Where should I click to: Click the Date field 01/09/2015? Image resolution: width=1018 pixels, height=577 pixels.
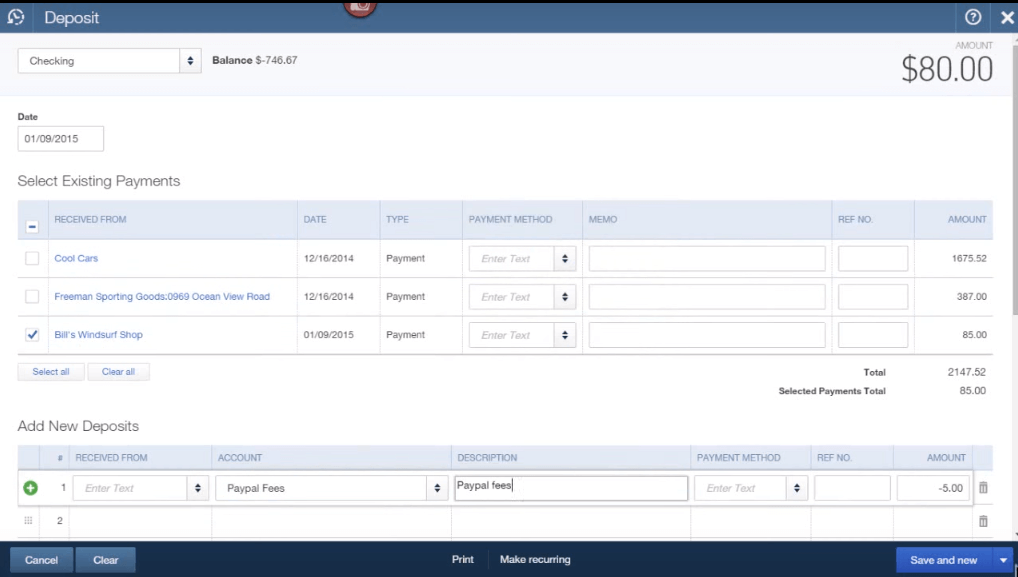click(x=60, y=139)
